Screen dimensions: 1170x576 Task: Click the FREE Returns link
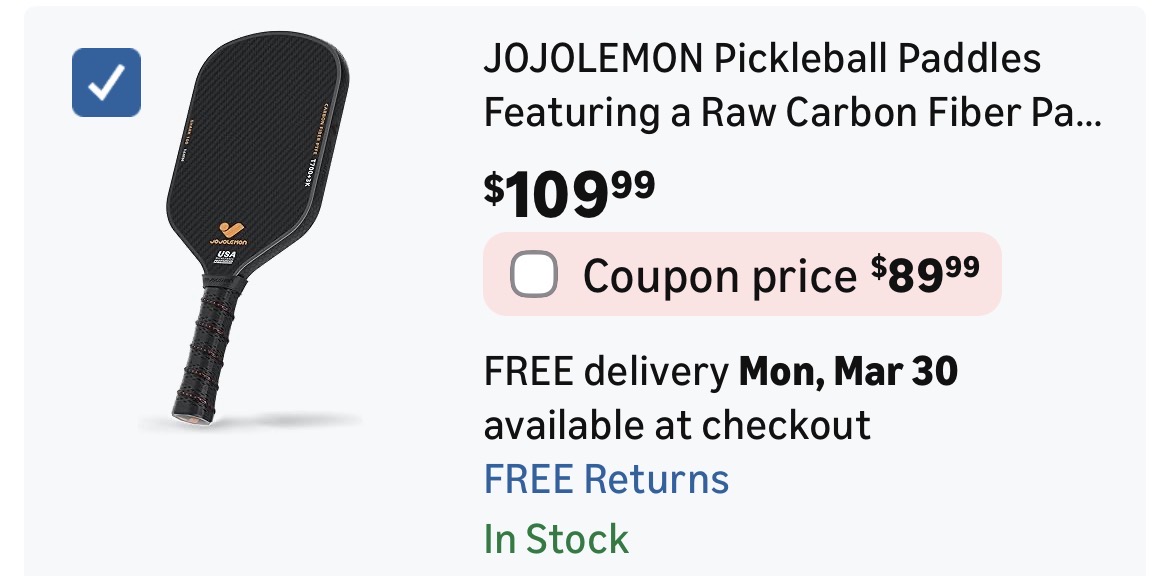[606, 479]
